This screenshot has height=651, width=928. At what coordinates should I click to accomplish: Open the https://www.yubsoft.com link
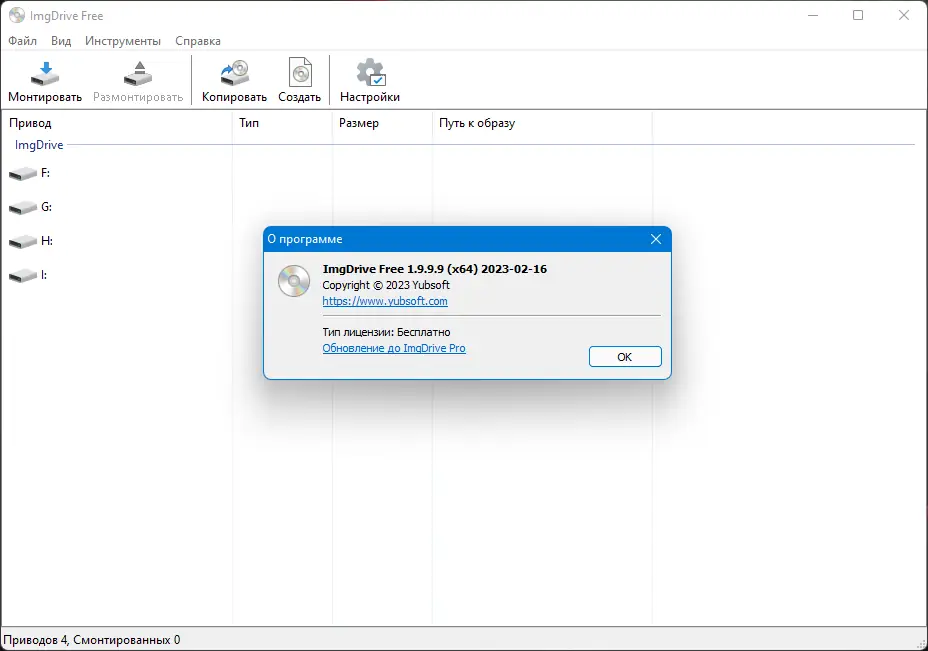(x=385, y=301)
